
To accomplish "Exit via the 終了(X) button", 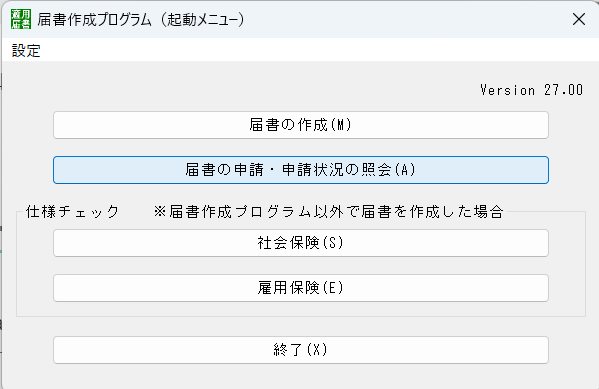I will [301, 350].
